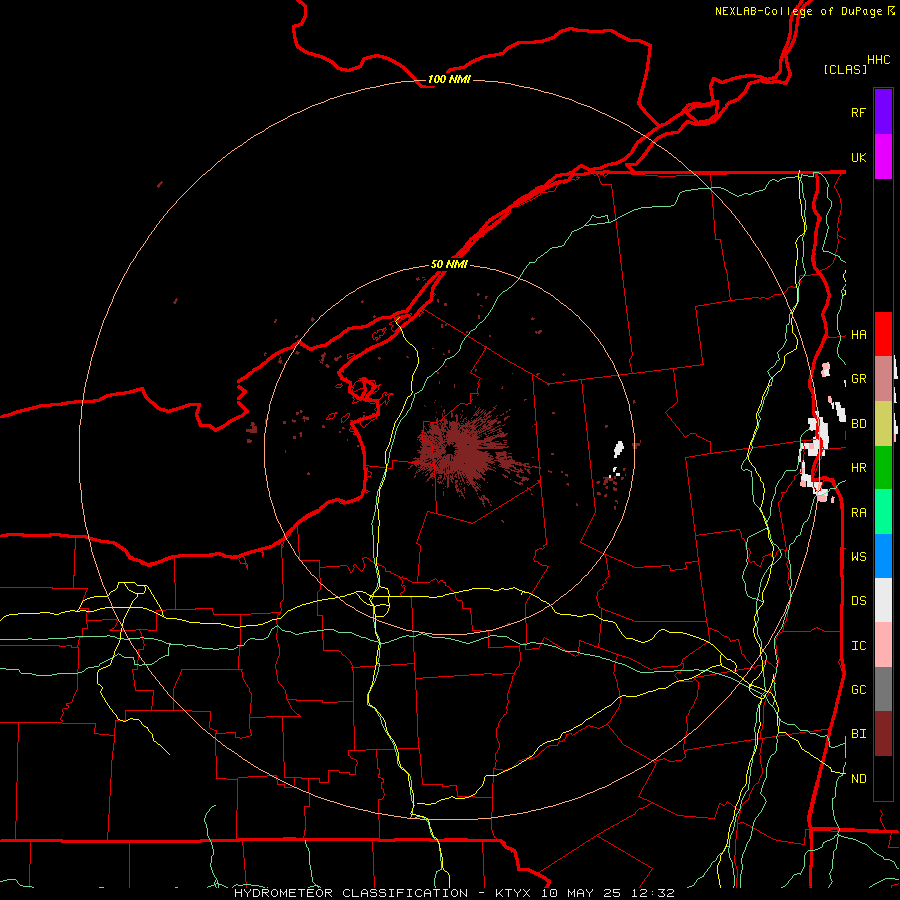Screen dimensions: 900x900
Task: Click the 'GR' legend label
Action: pos(858,379)
